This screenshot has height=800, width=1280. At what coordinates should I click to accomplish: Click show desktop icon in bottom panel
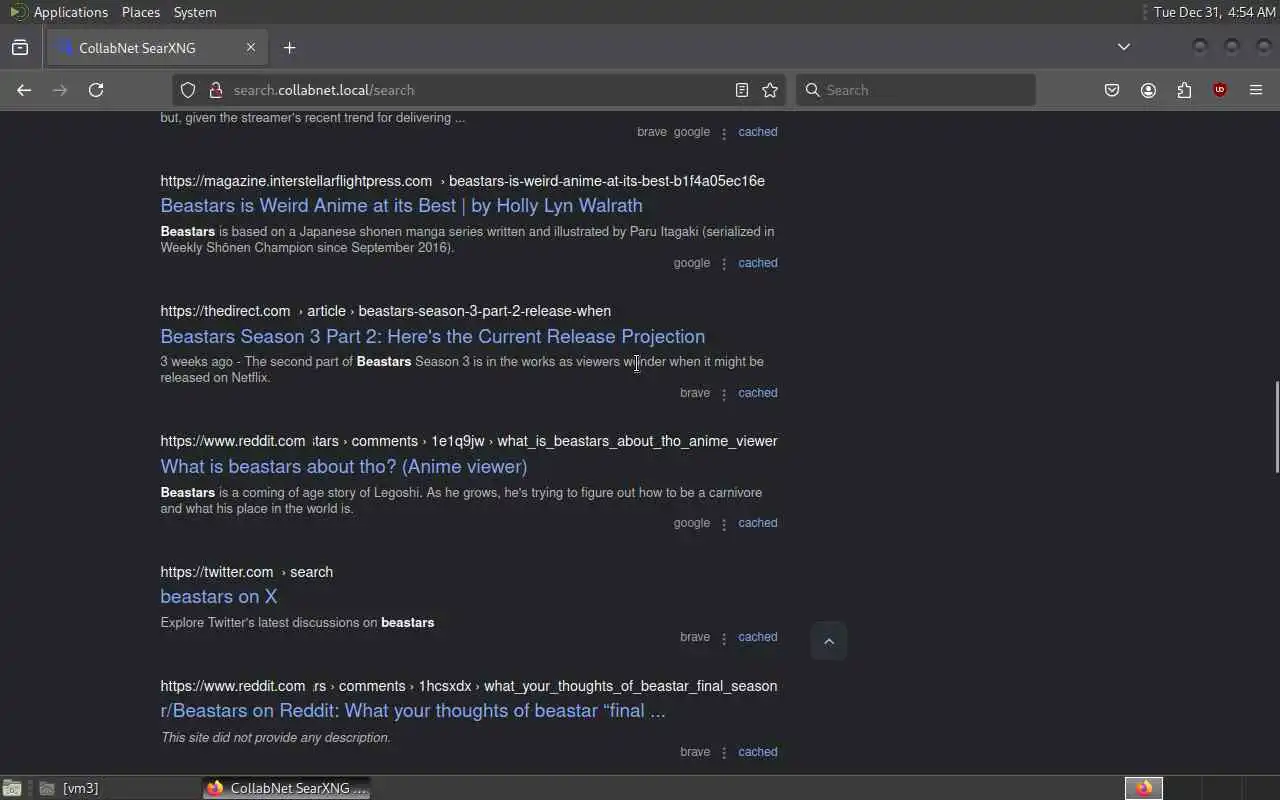click(11, 788)
